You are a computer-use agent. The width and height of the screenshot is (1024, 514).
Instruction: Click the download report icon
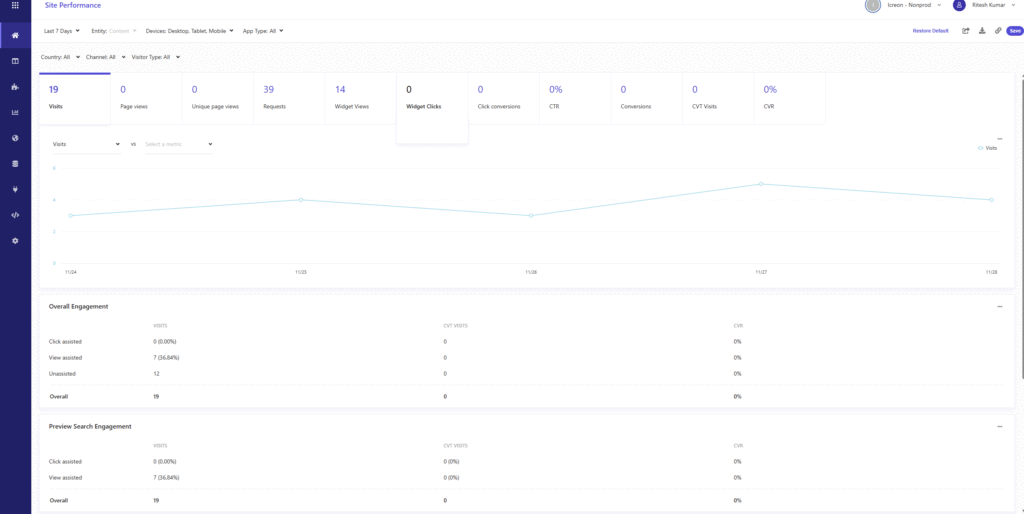pyautogui.click(x=982, y=31)
